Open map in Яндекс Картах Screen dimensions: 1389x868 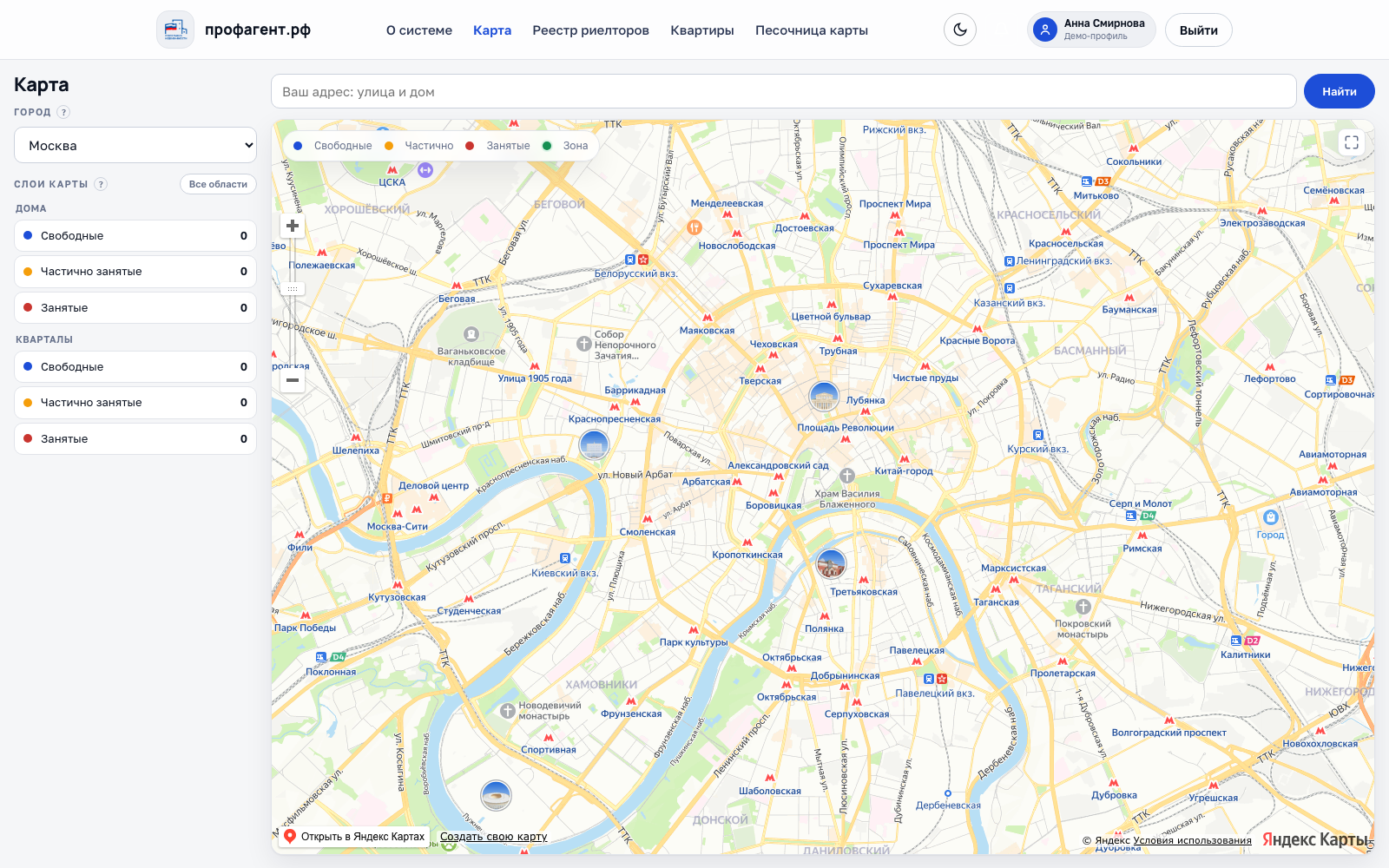tap(355, 837)
